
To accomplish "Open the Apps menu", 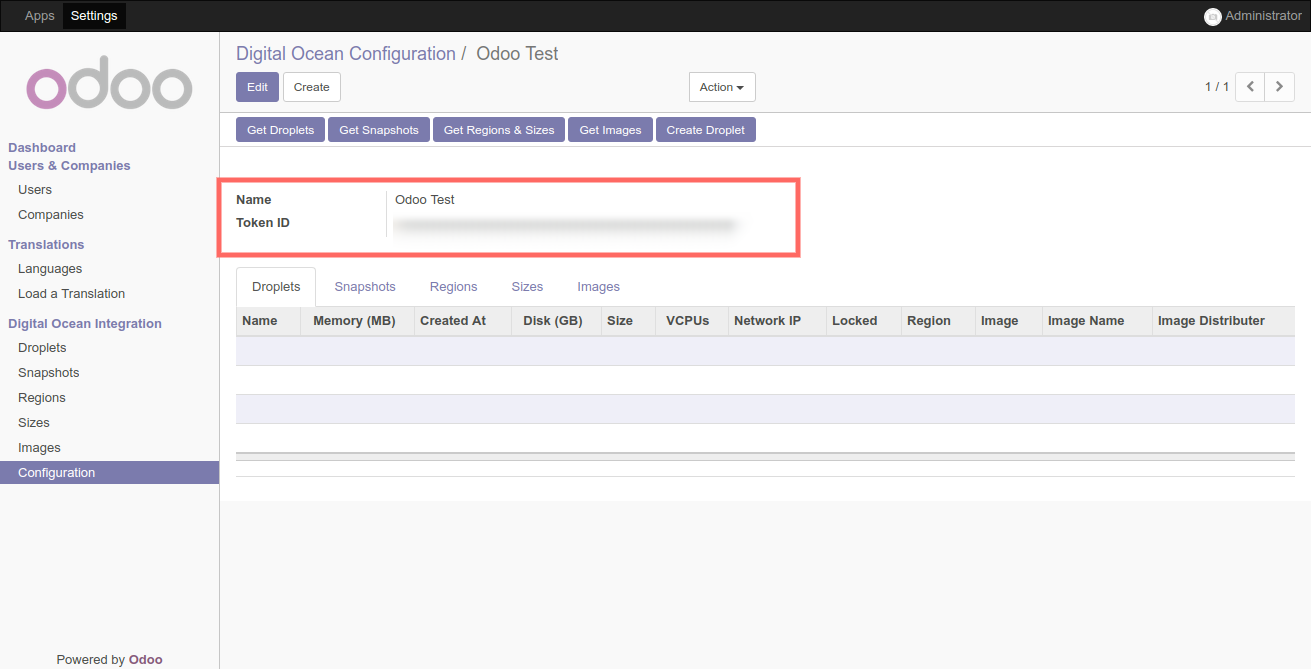I will click(x=40, y=16).
